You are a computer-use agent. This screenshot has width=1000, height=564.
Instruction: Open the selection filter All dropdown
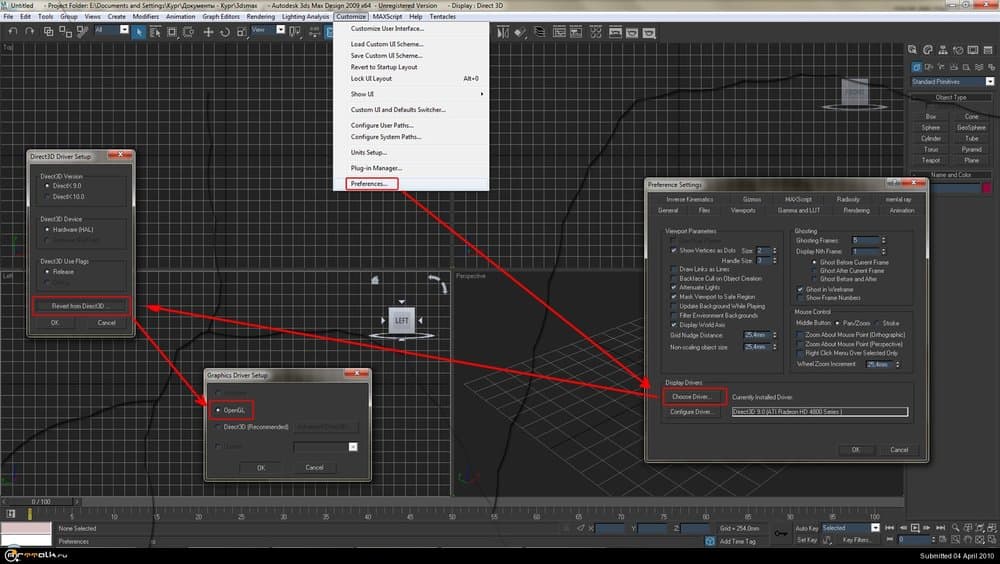tap(125, 30)
